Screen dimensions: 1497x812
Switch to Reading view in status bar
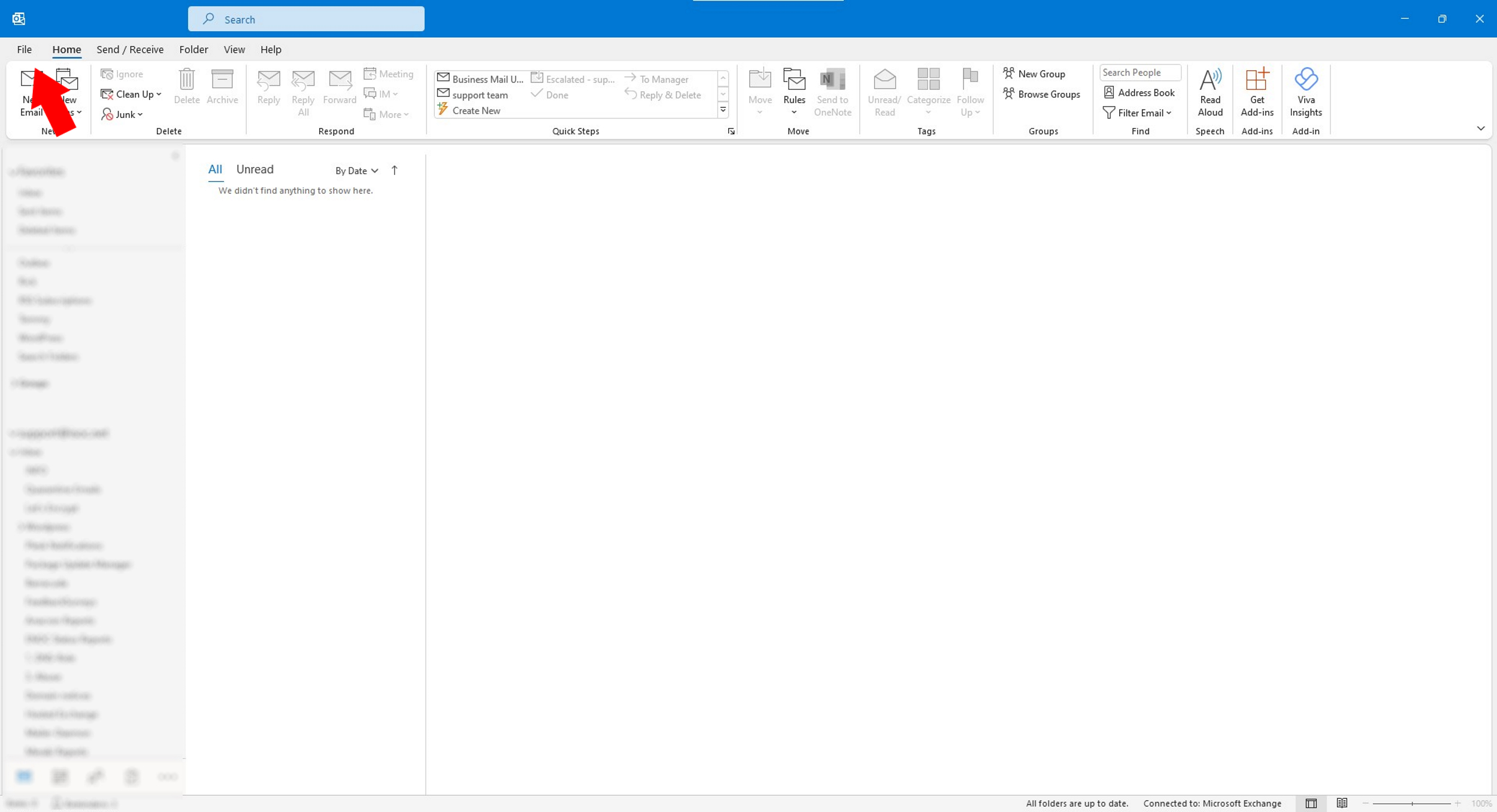[x=1342, y=803]
